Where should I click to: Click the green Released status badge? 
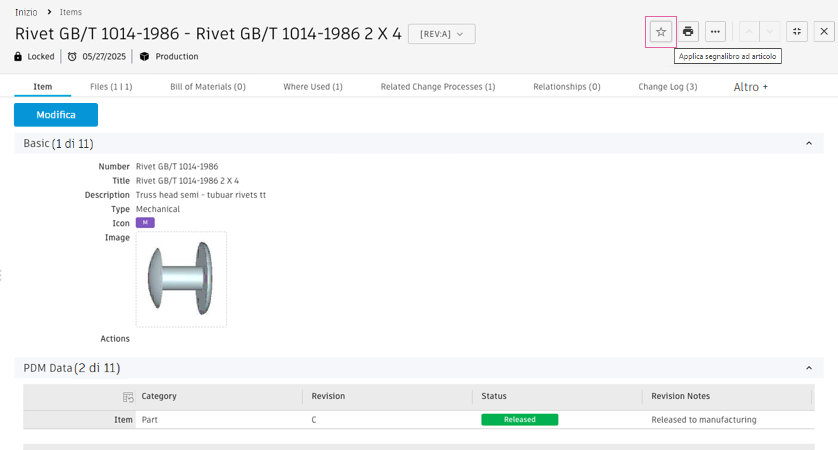point(519,420)
